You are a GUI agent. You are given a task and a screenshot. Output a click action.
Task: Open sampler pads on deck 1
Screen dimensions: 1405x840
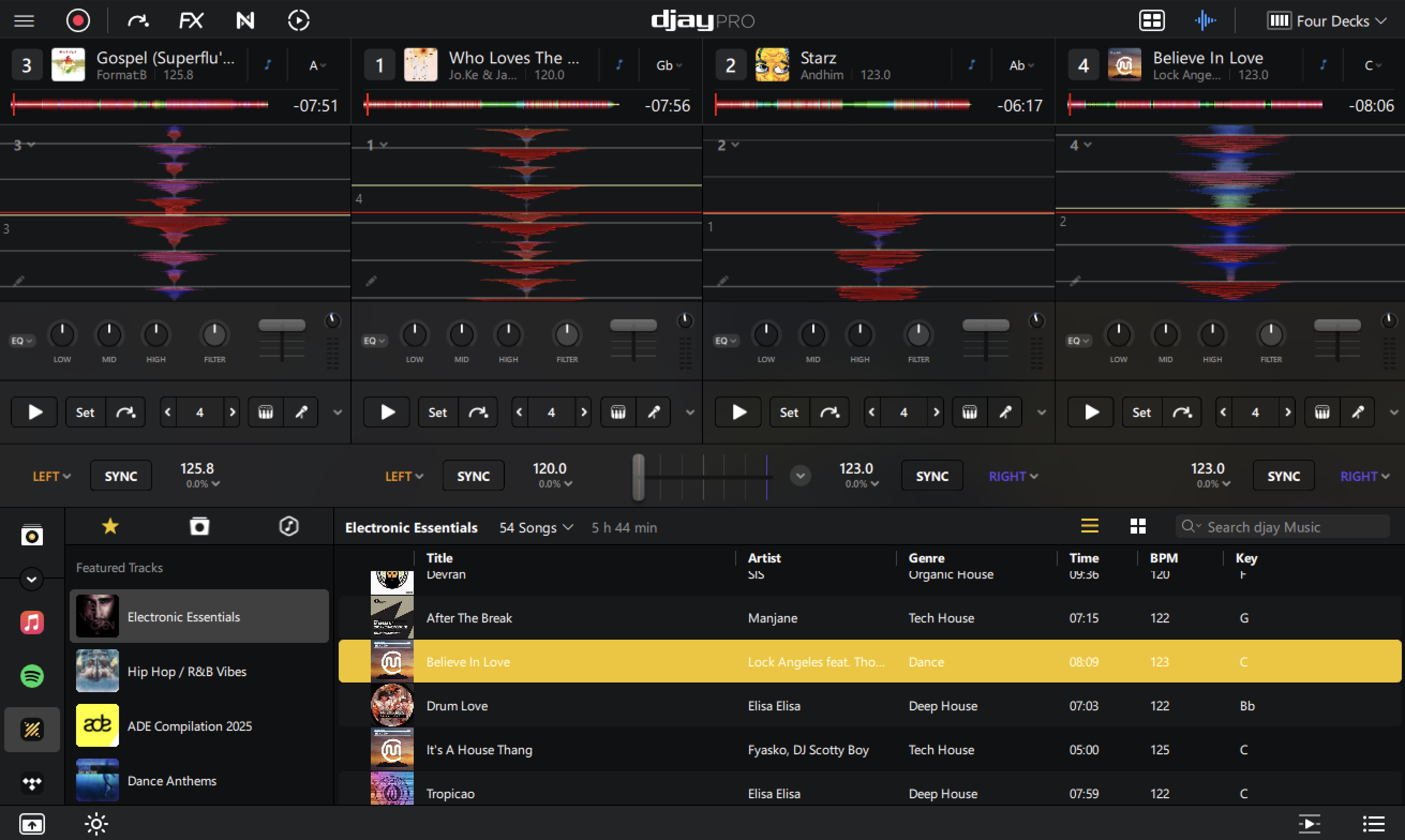point(618,412)
